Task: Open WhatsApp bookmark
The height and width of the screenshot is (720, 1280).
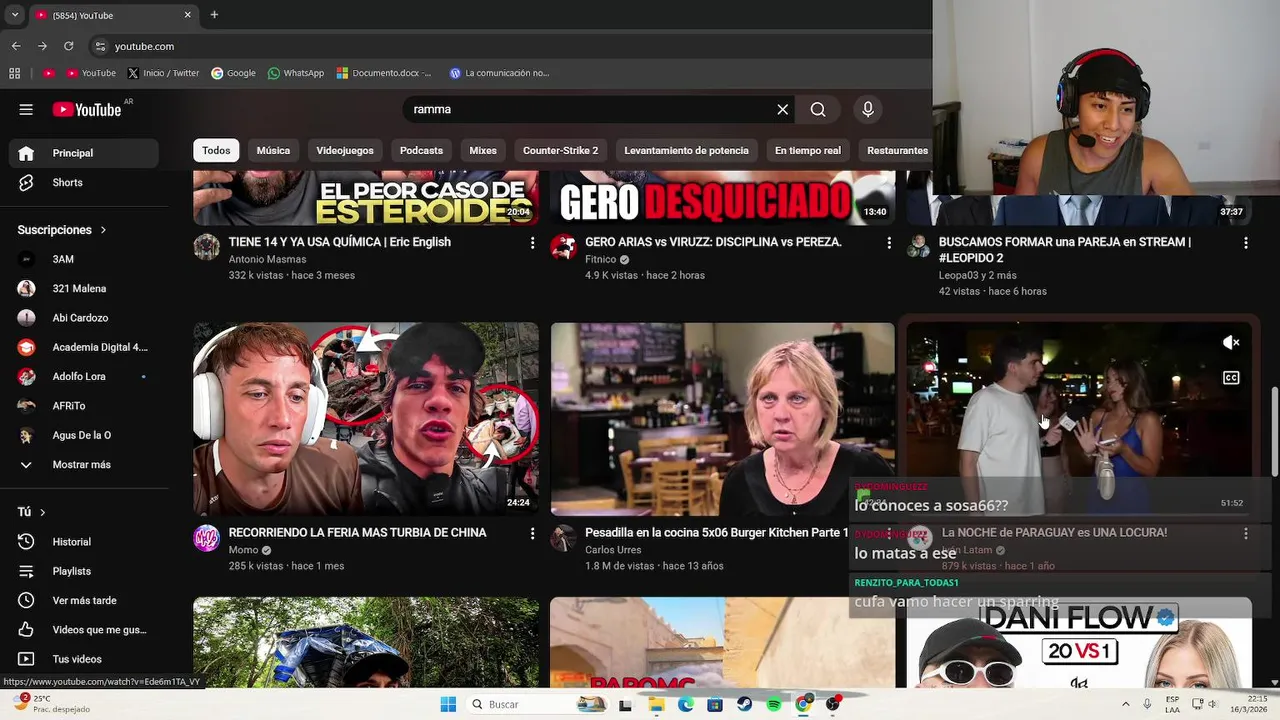Action: (295, 73)
